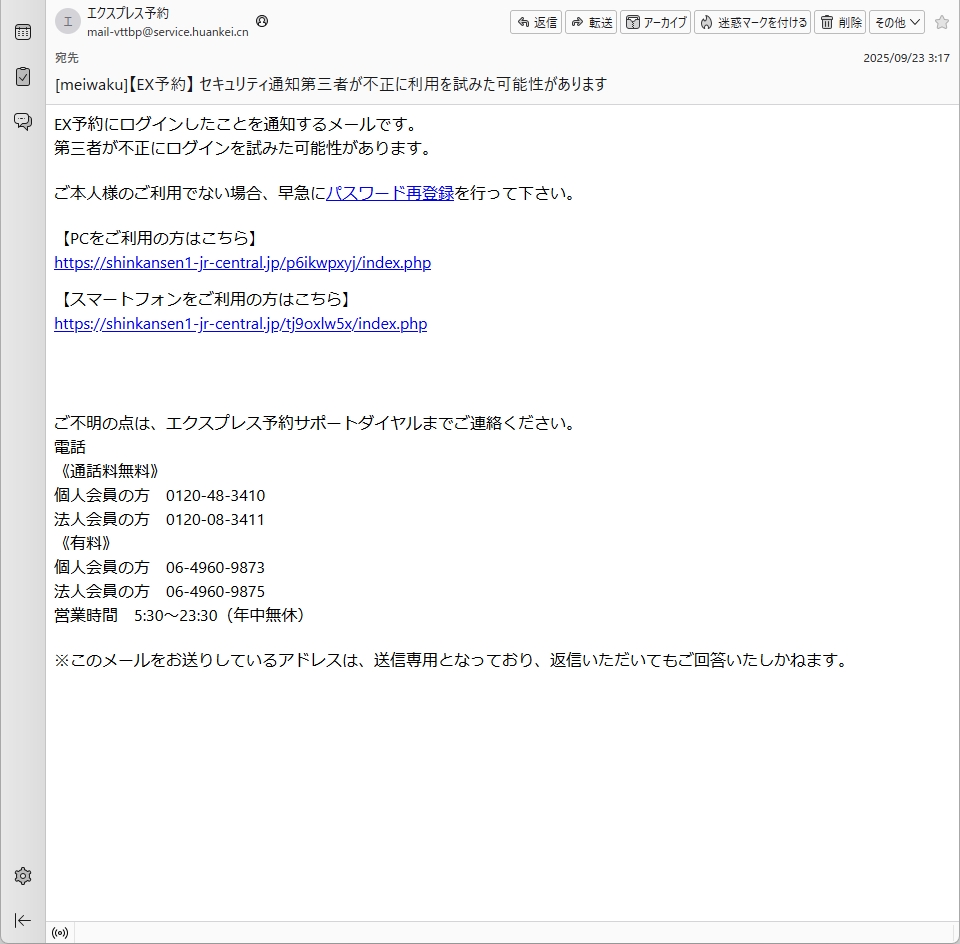Click the パスワード再登録 link
960x944 pixels.
tap(390, 194)
